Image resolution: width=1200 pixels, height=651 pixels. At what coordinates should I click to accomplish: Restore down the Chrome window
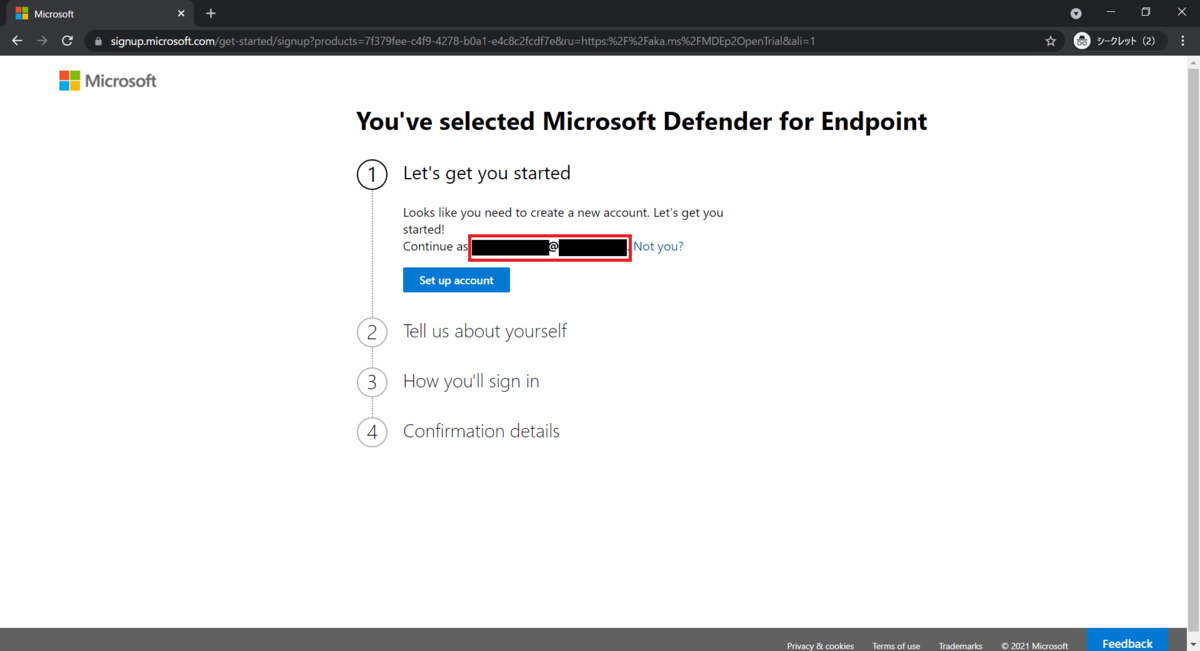point(1146,12)
